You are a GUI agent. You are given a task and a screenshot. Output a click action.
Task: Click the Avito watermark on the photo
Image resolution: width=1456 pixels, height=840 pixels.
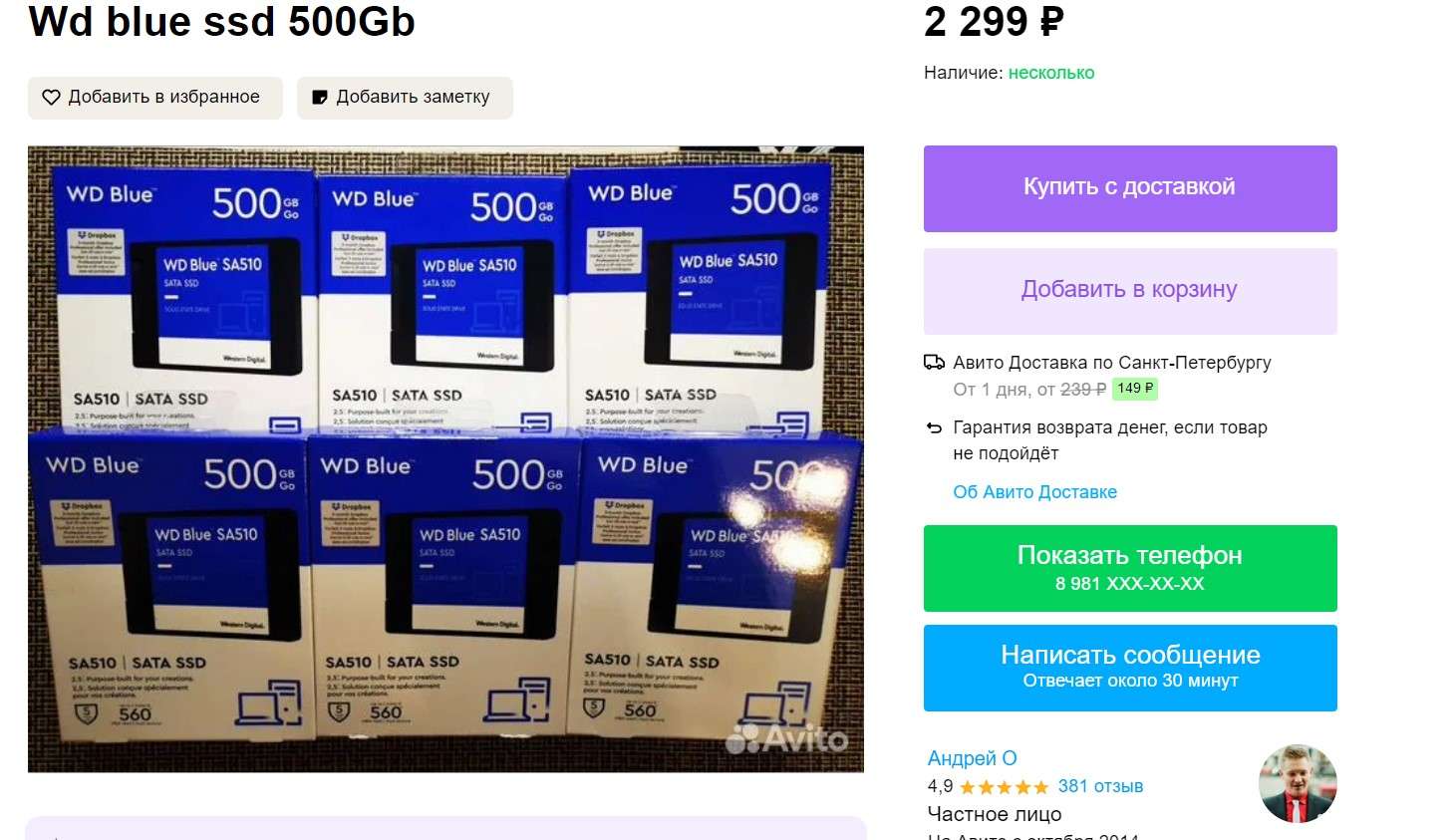click(787, 738)
